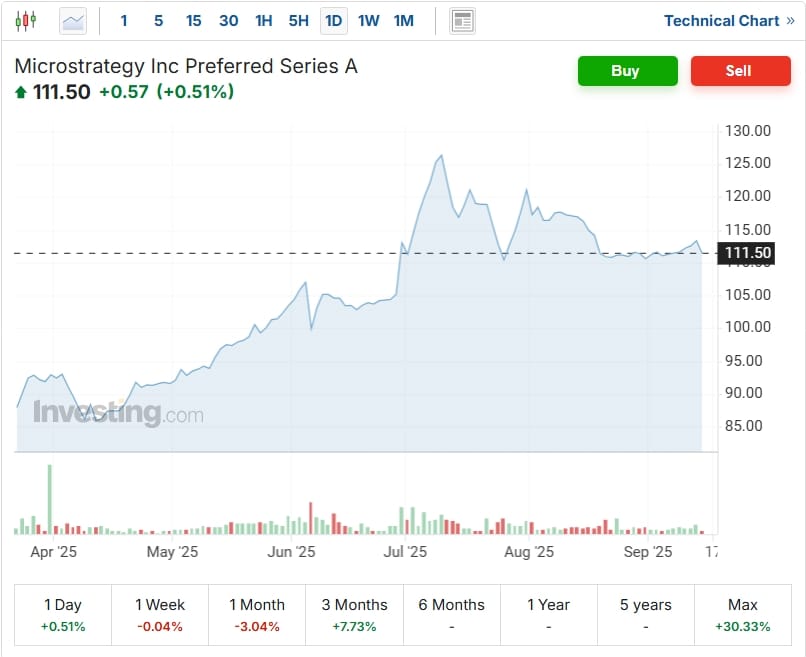The height and width of the screenshot is (657, 806).
Task: Switch to candlestick chart view
Action: pyautogui.click(x=25, y=21)
